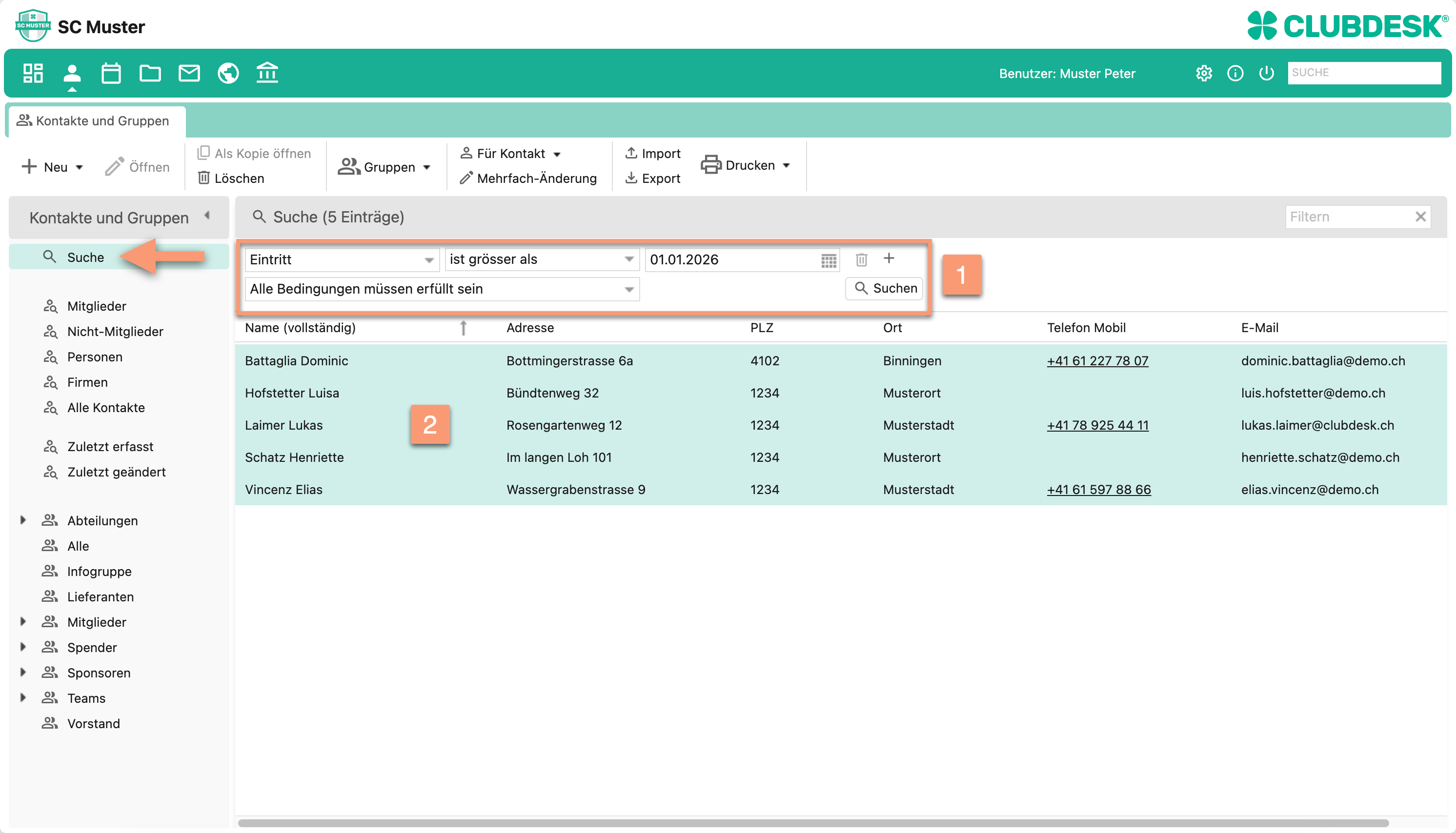Click the E-Mail column header

coord(1259,328)
